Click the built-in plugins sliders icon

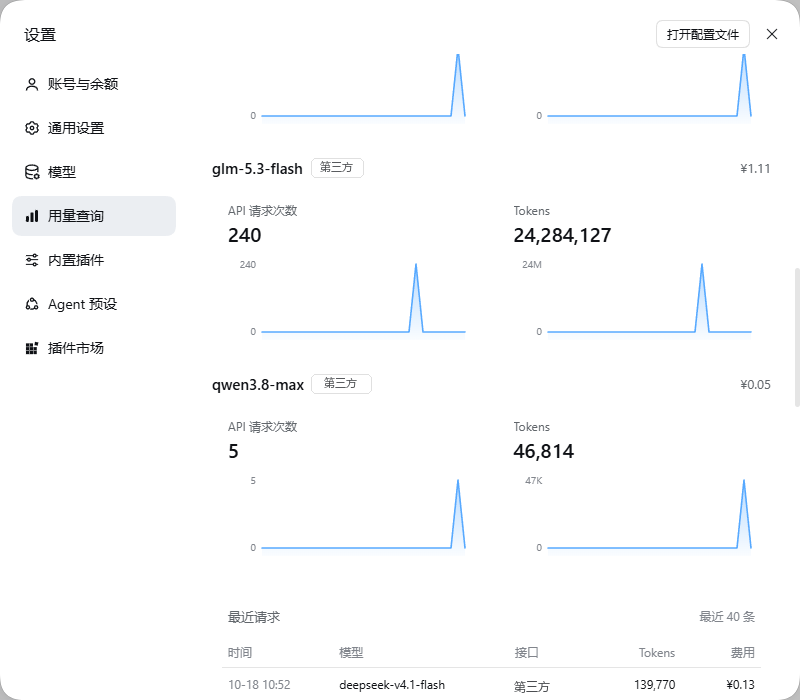[32, 260]
